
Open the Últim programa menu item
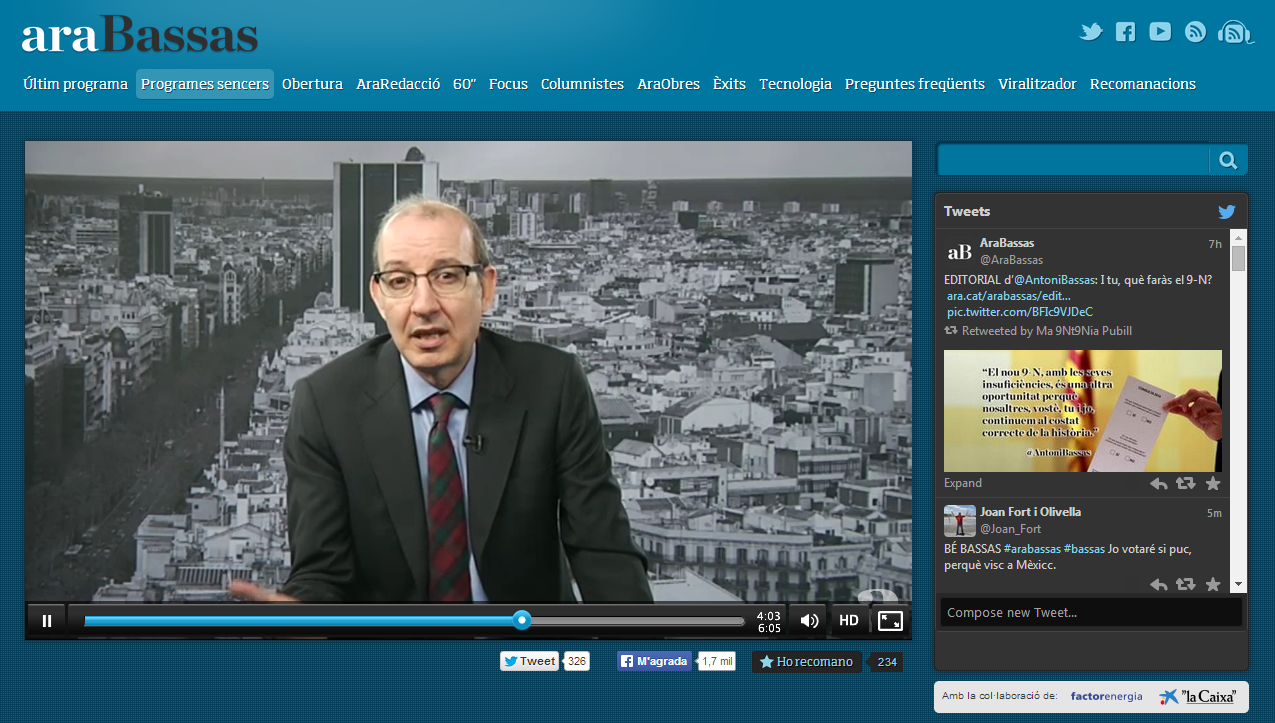76,84
